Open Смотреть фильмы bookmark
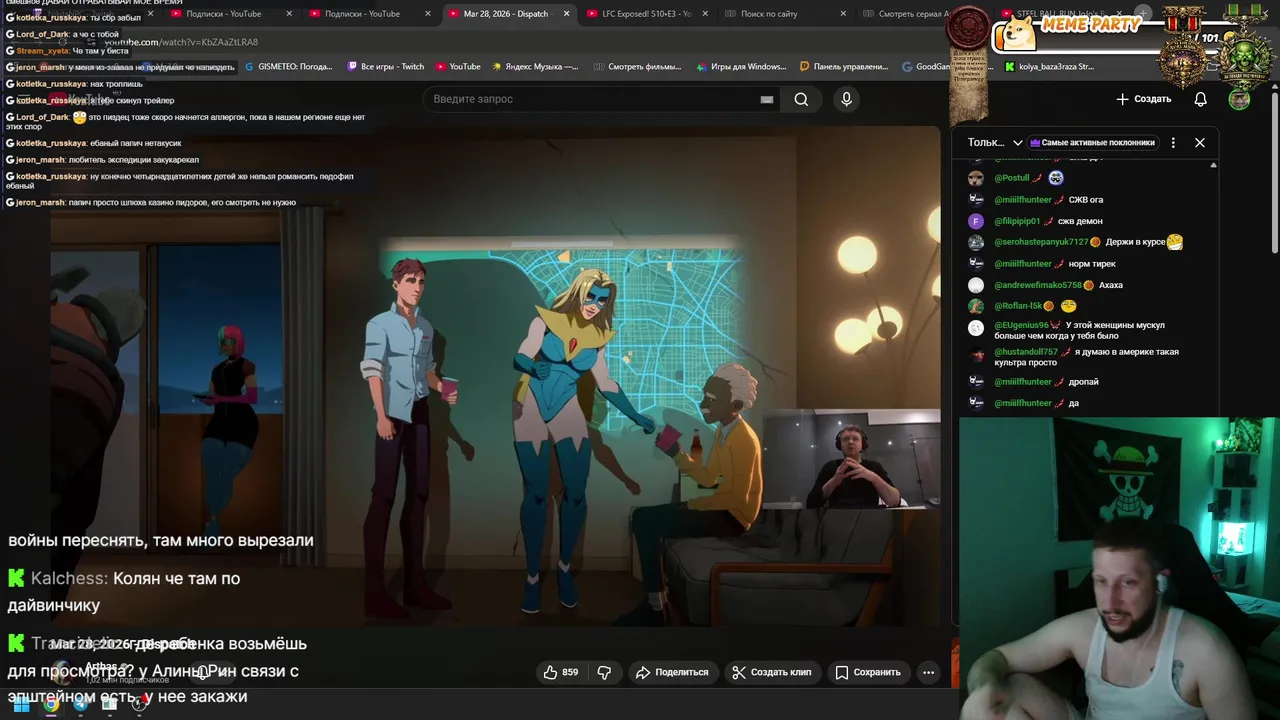The height and width of the screenshot is (720, 1280). pos(637,67)
